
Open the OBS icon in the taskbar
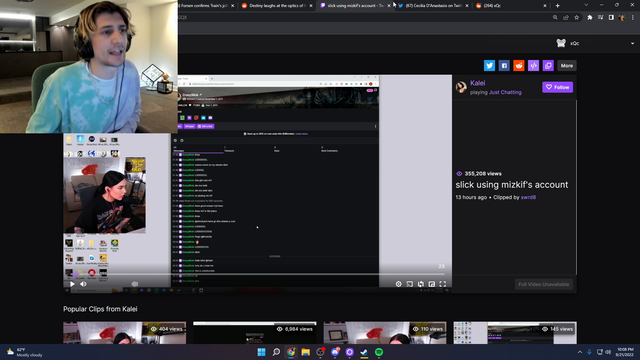coord(320,352)
